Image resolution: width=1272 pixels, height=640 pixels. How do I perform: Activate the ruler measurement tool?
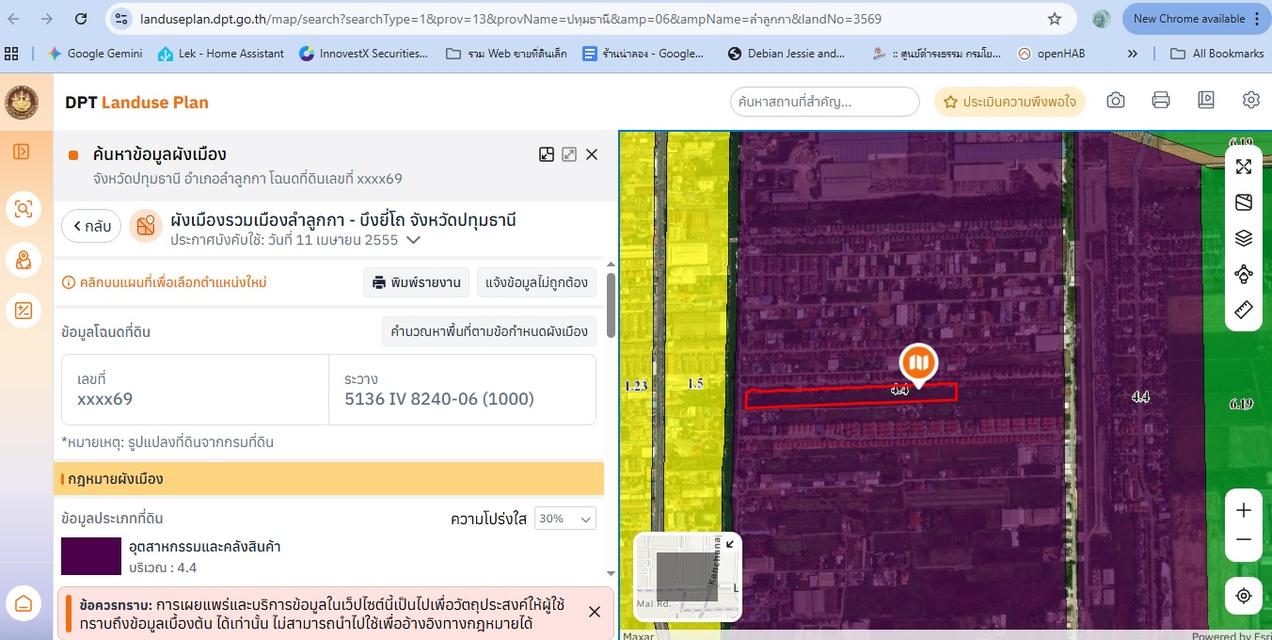coord(1244,310)
